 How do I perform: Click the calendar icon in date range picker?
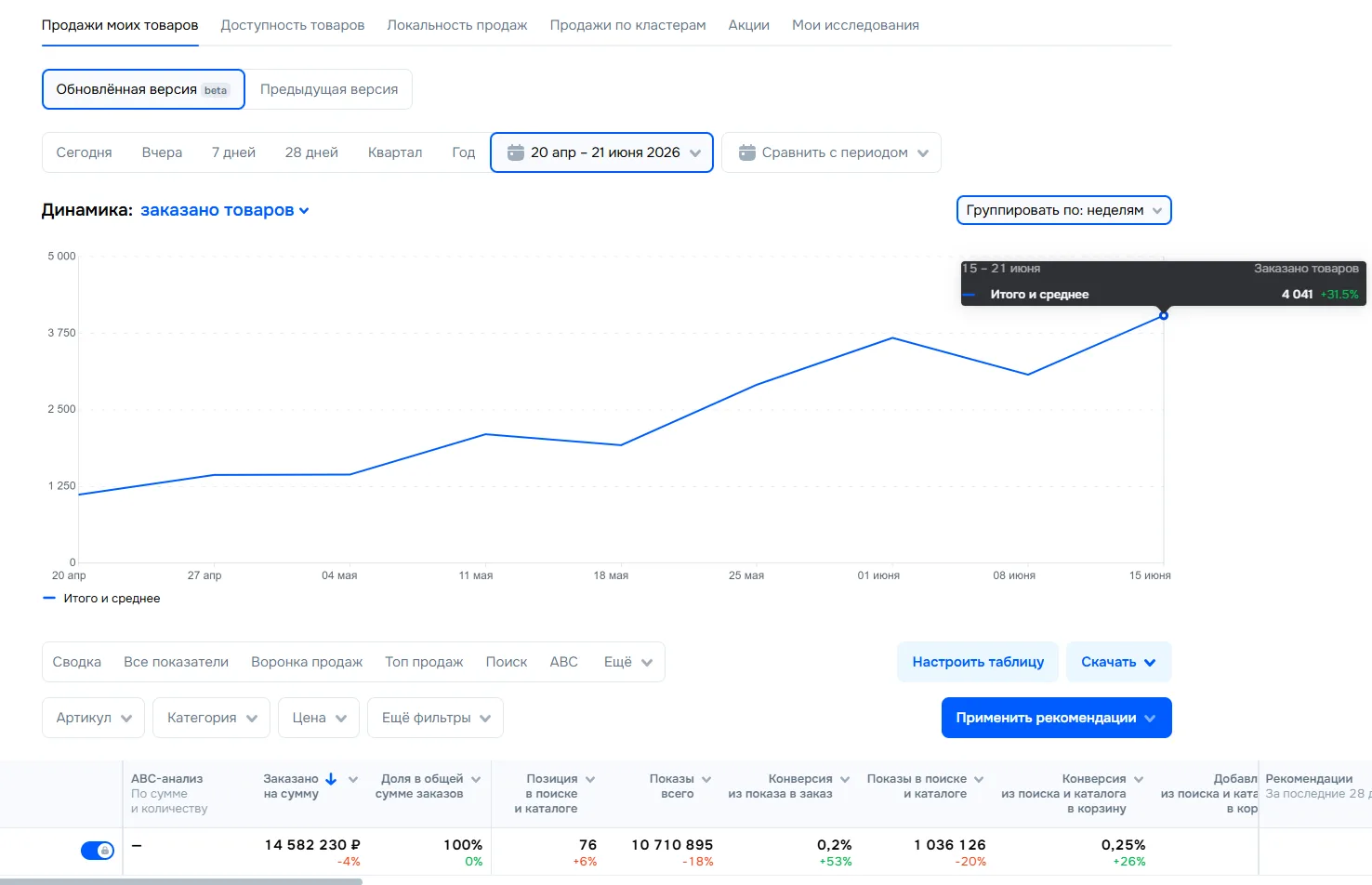click(x=515, y=152)
